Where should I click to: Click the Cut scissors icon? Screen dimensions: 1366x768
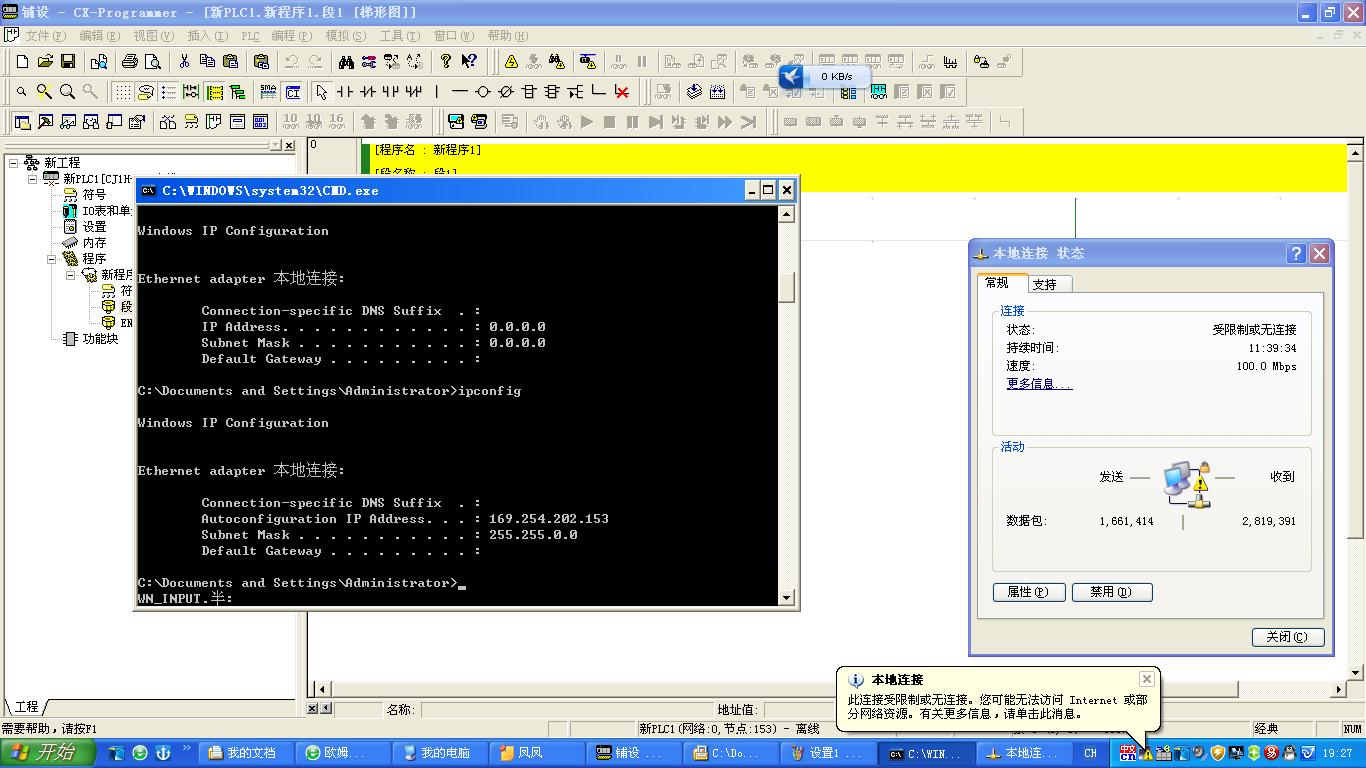[184, 62]
